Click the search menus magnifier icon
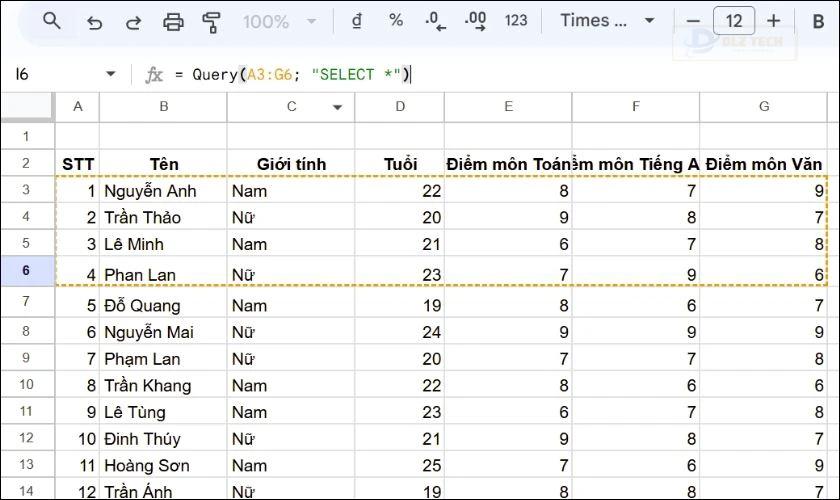The height and width of the screenshot is (500, 840). (x=51, y=21)
